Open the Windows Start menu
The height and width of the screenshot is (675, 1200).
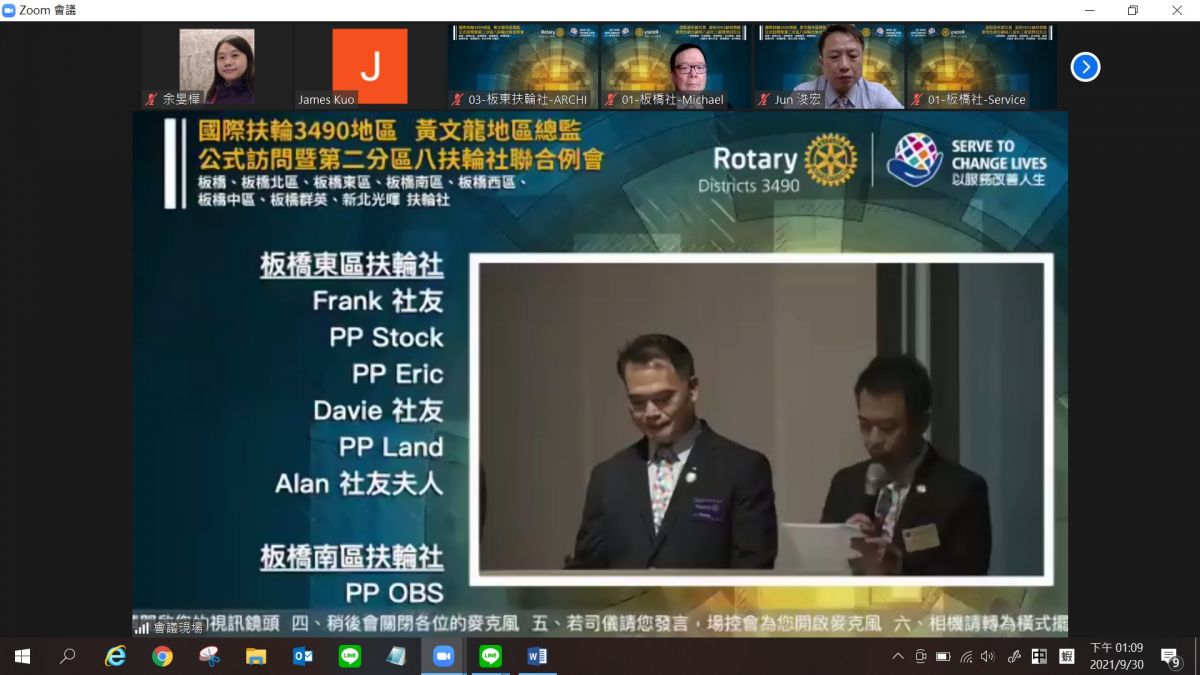coord(22,656)
